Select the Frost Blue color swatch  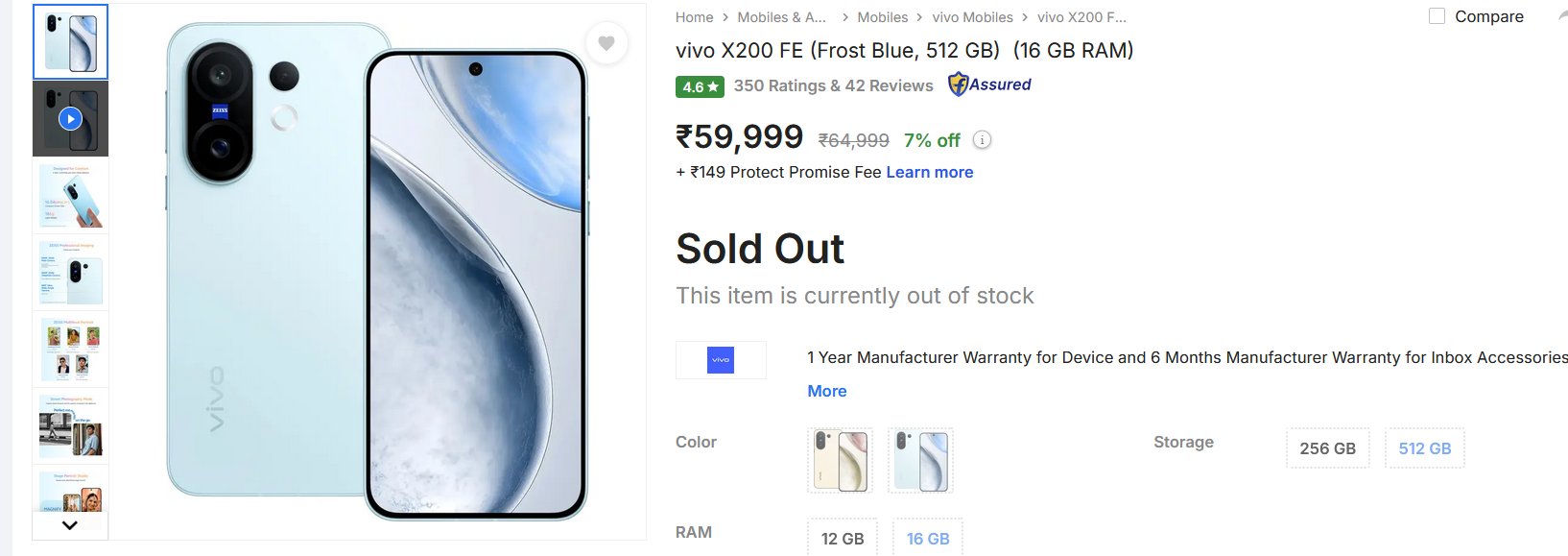920,460
